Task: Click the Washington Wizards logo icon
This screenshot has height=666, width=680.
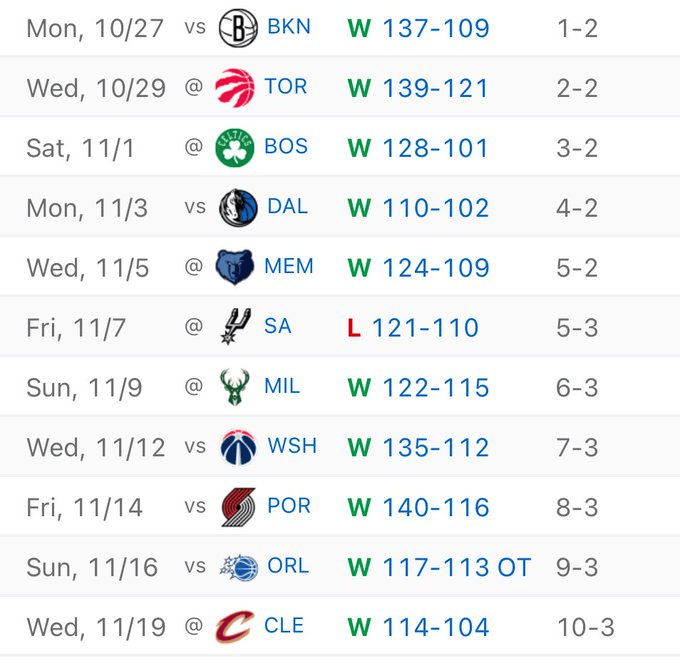Action: (238, 447)
